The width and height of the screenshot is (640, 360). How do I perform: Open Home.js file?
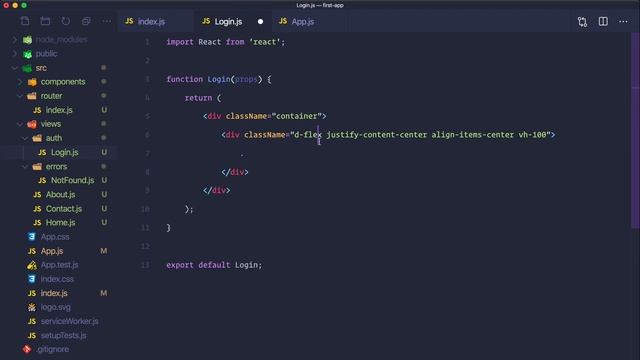(59, 223)
